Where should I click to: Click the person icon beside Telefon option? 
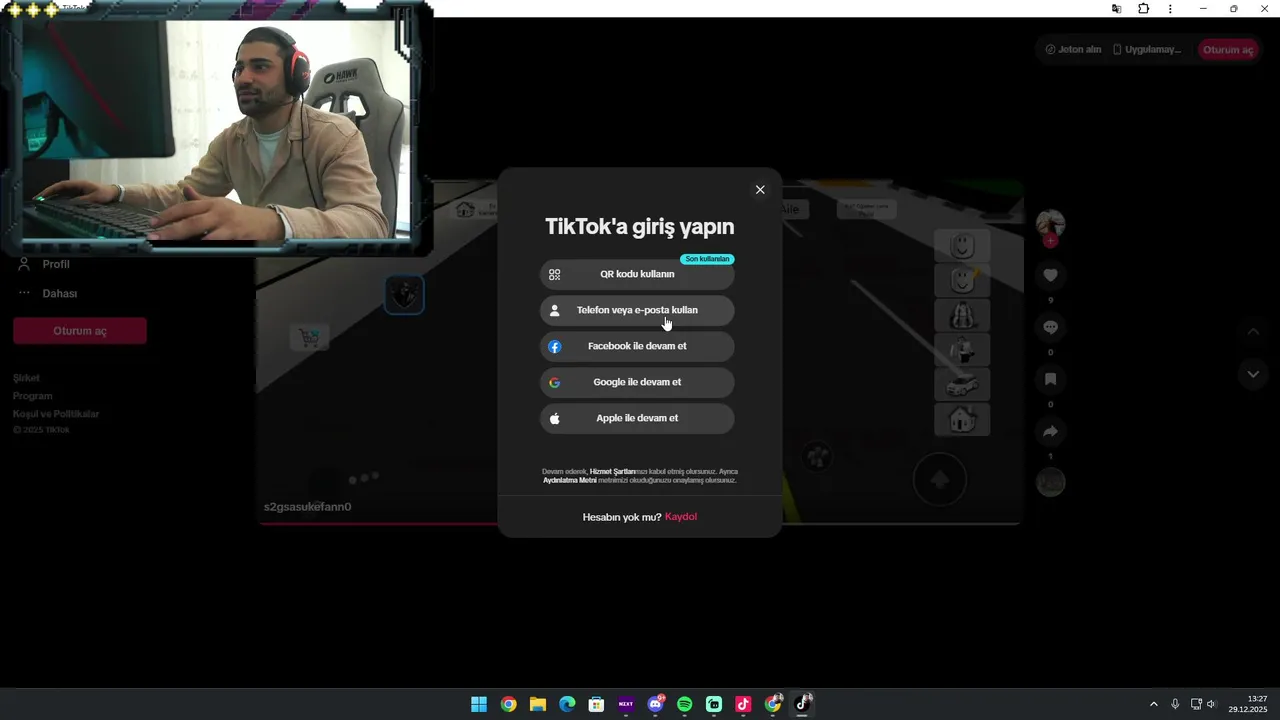[x=555, y=310]
